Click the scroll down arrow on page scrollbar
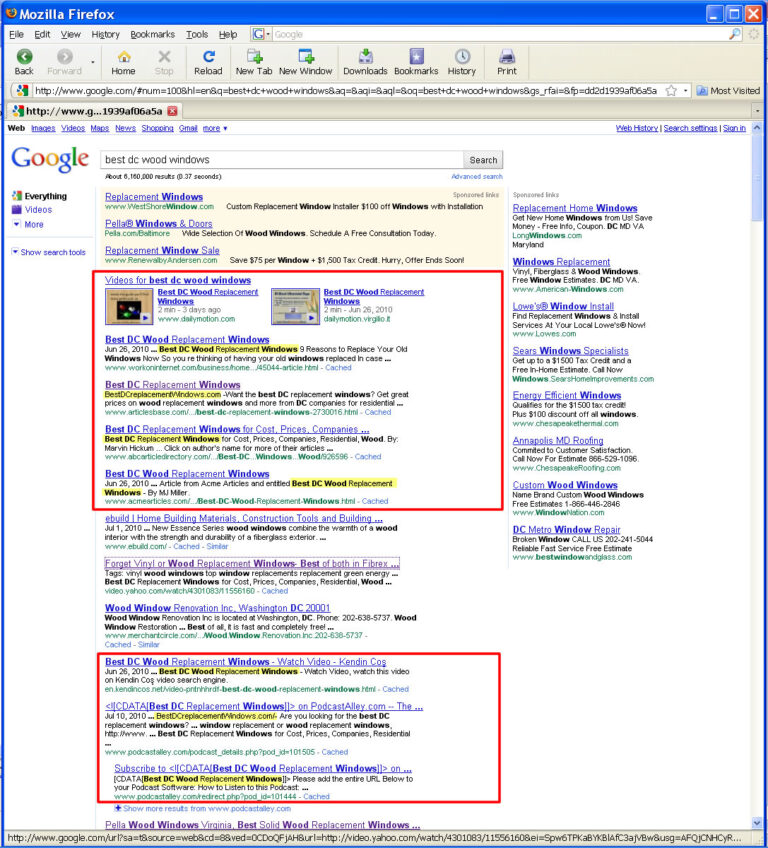768x848 pixels. pos(757,823)
